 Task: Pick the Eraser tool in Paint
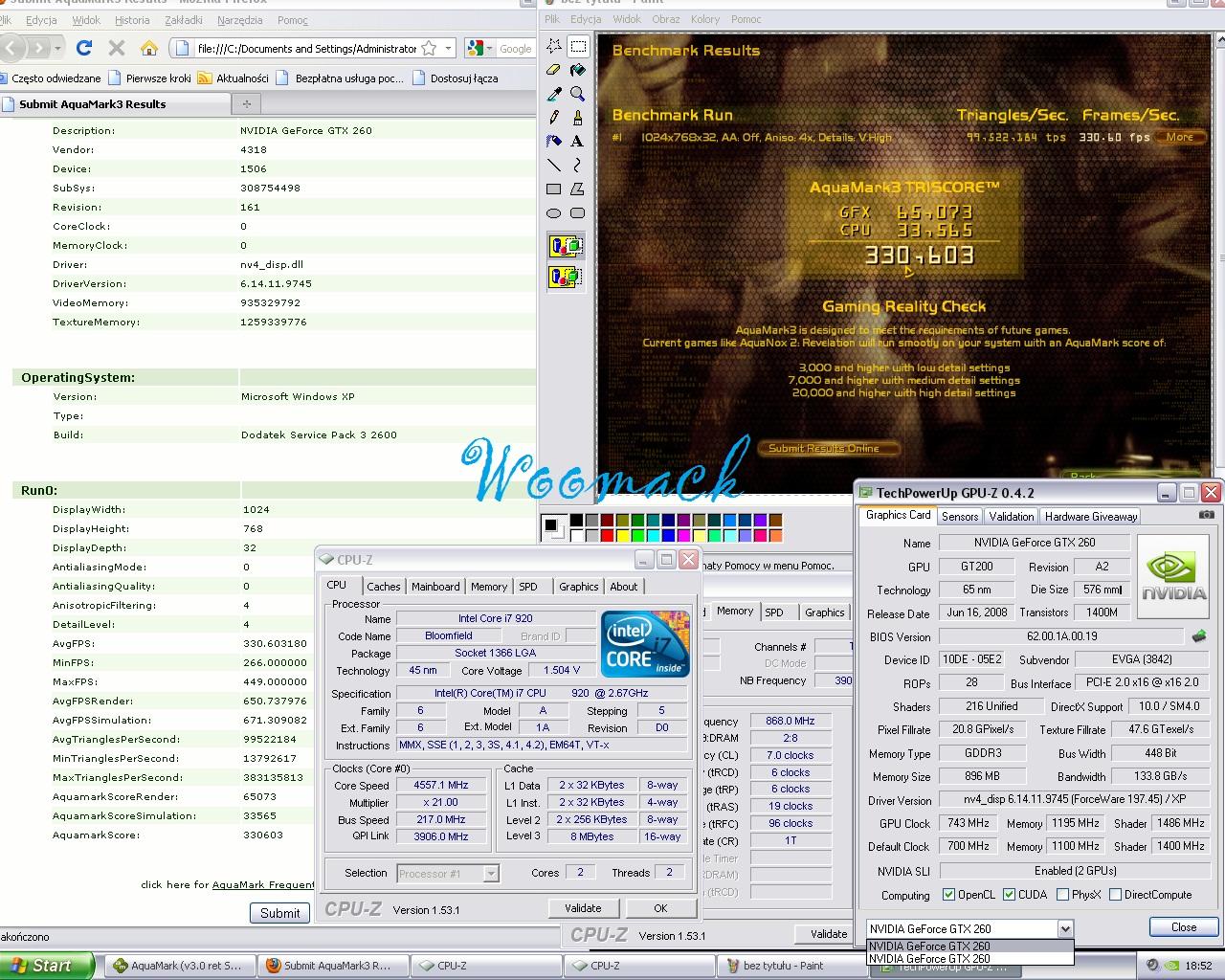(x=554, y=70)
